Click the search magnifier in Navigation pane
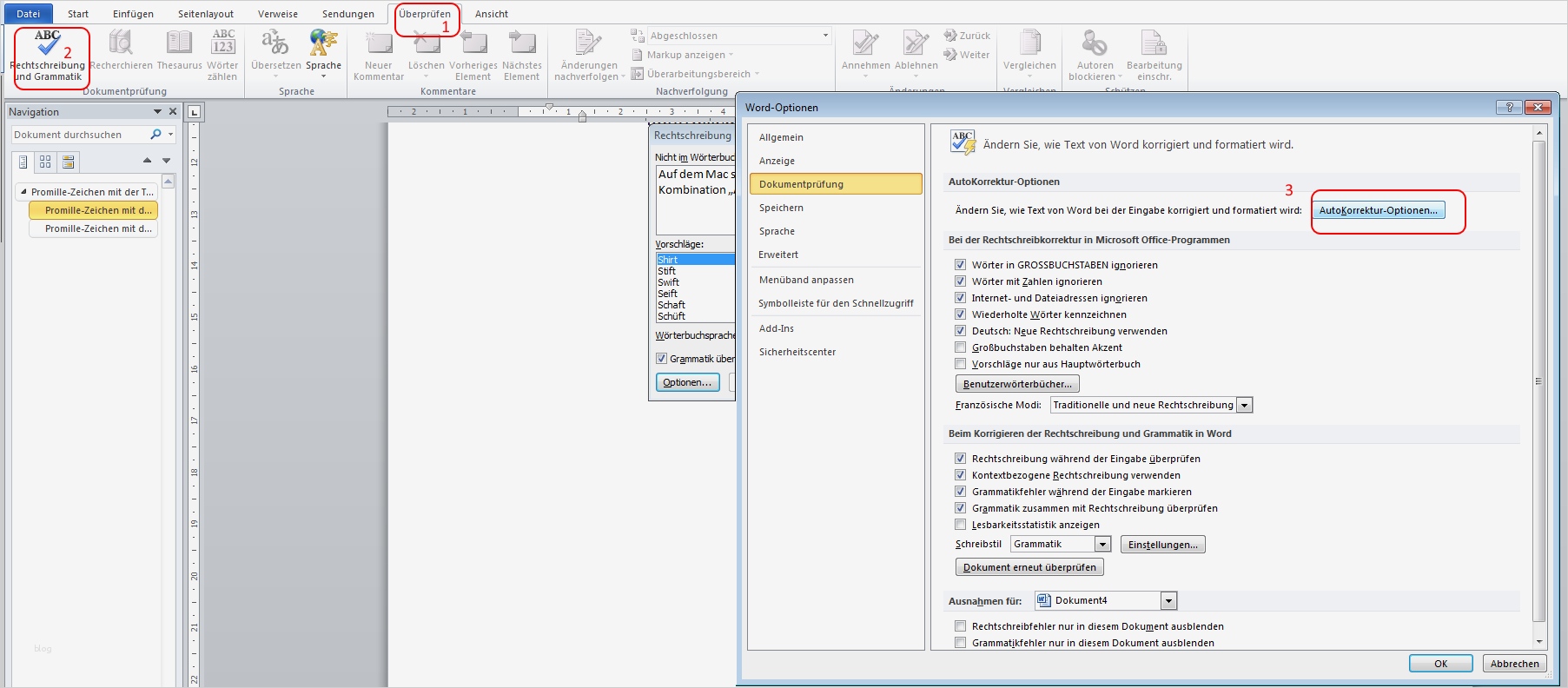Viewport: 1568px width, 688px height. point(155,135)
